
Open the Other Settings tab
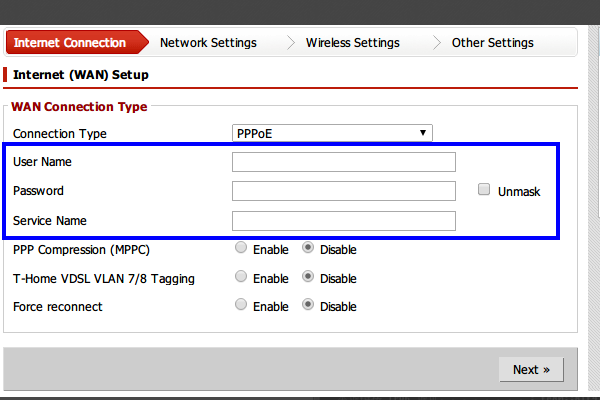(492, 43)
